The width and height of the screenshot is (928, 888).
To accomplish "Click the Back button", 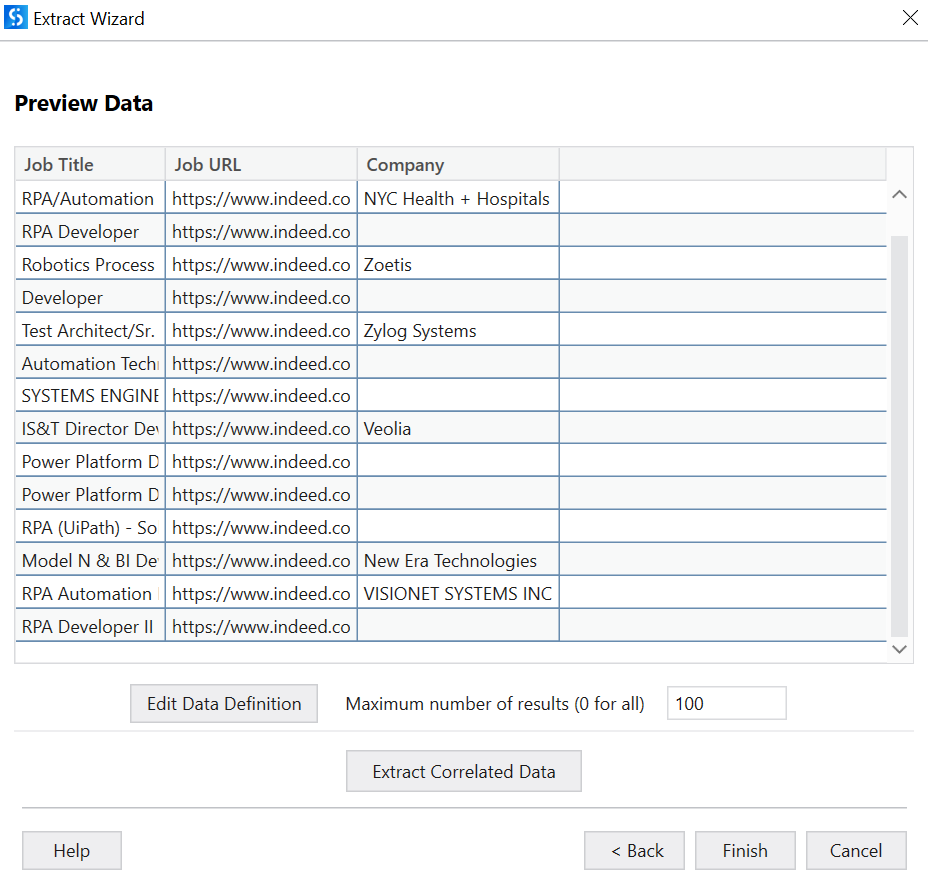I will (634, 850).
